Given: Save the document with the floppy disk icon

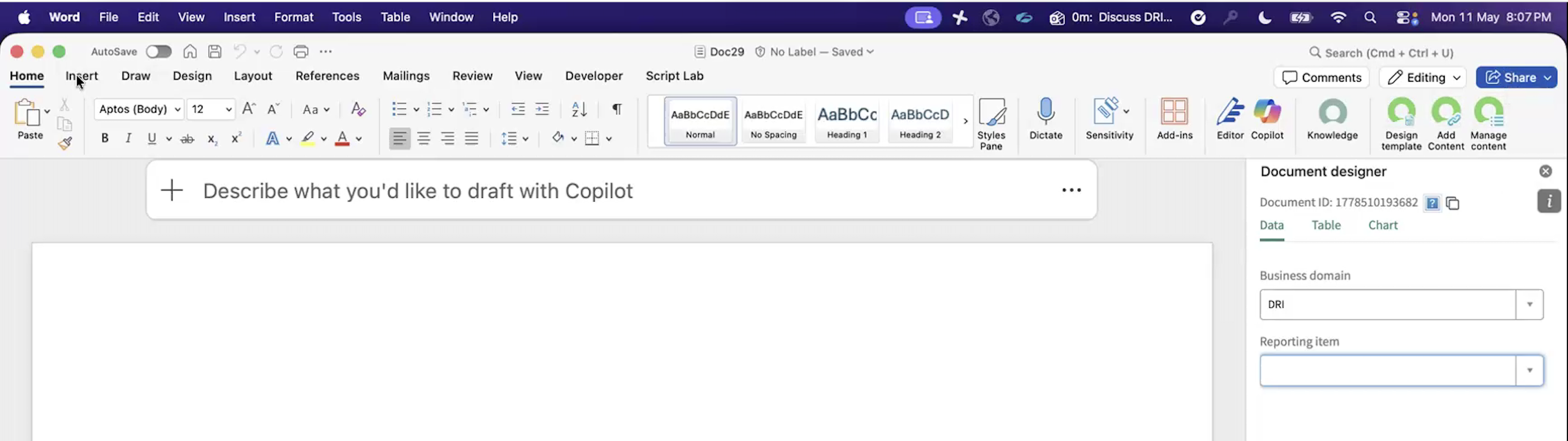Looking at the screenshot, I should (215, 52).
